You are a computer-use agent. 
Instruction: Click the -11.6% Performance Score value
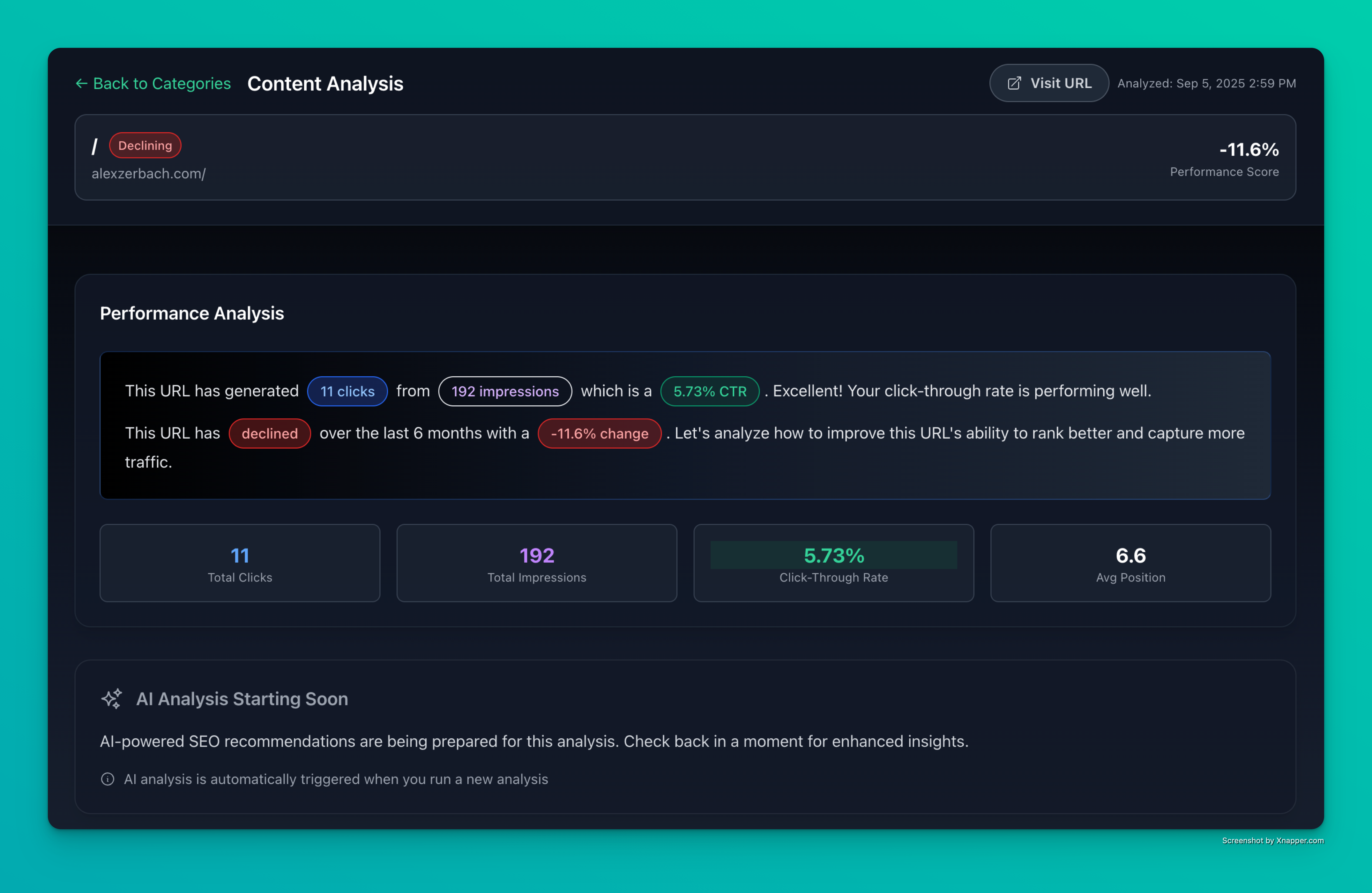(x=1249, y=149)
